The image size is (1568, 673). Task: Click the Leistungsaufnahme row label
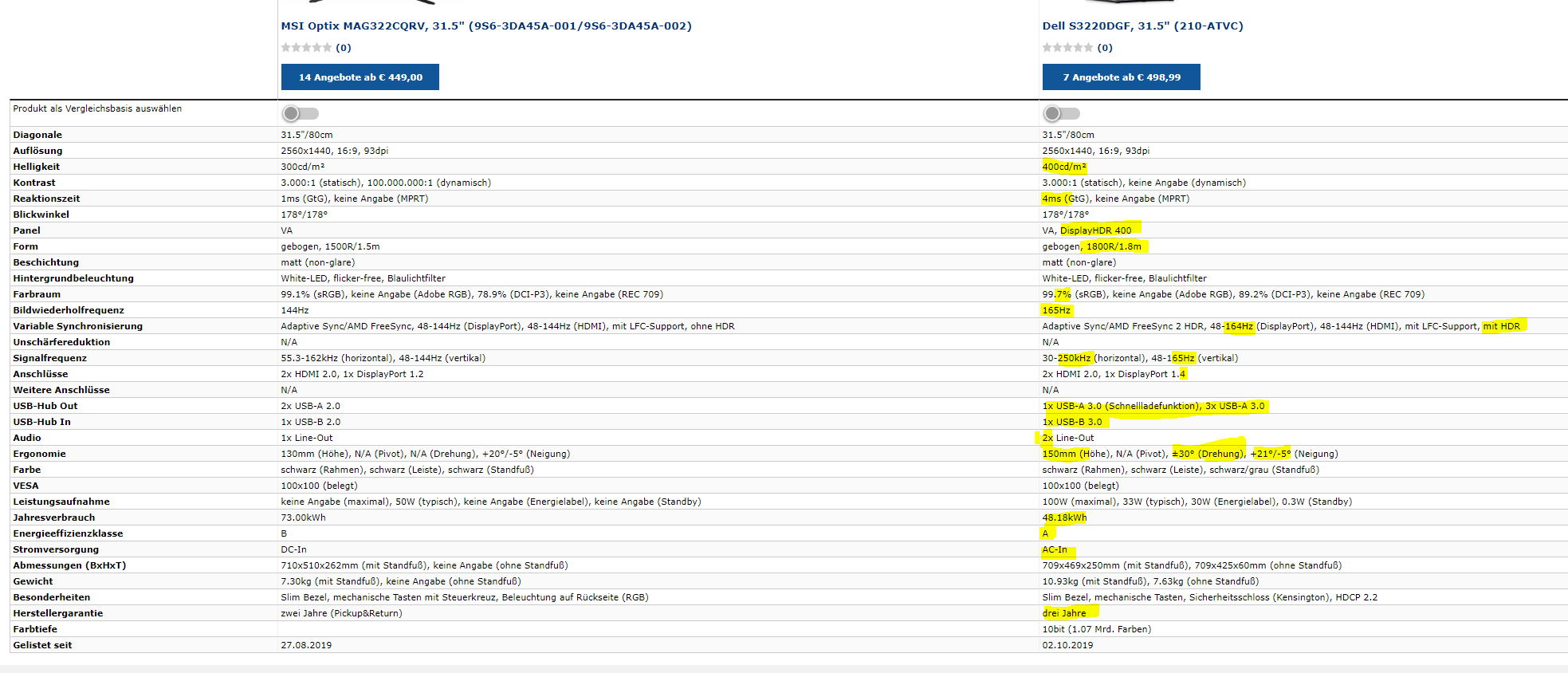click(61, 502)
